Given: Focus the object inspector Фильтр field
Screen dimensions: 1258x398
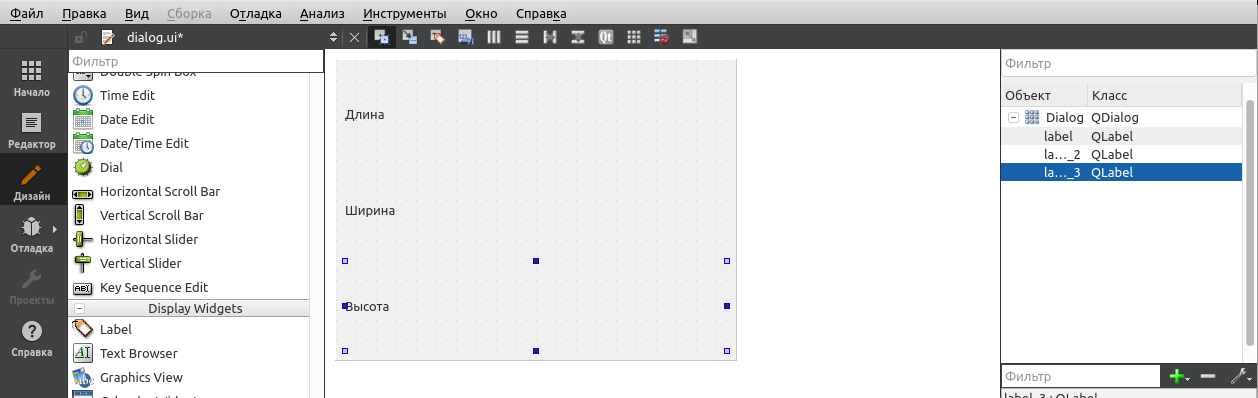Looking at the screenshot, I should click(x=1128, y=64).
